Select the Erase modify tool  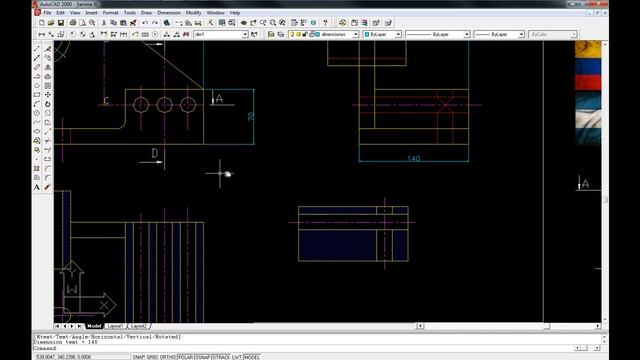[x=48, y=49]
